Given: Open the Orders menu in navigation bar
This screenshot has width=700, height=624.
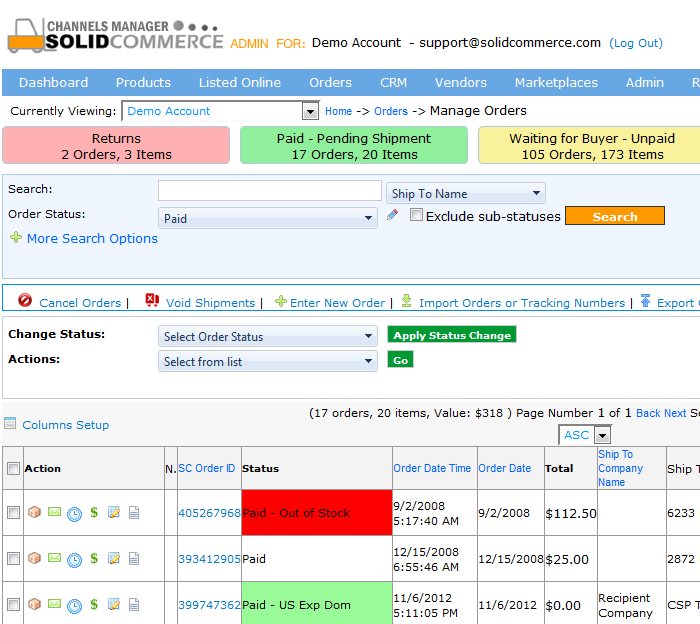Looking at the screenshot, I should coord(330,83).
